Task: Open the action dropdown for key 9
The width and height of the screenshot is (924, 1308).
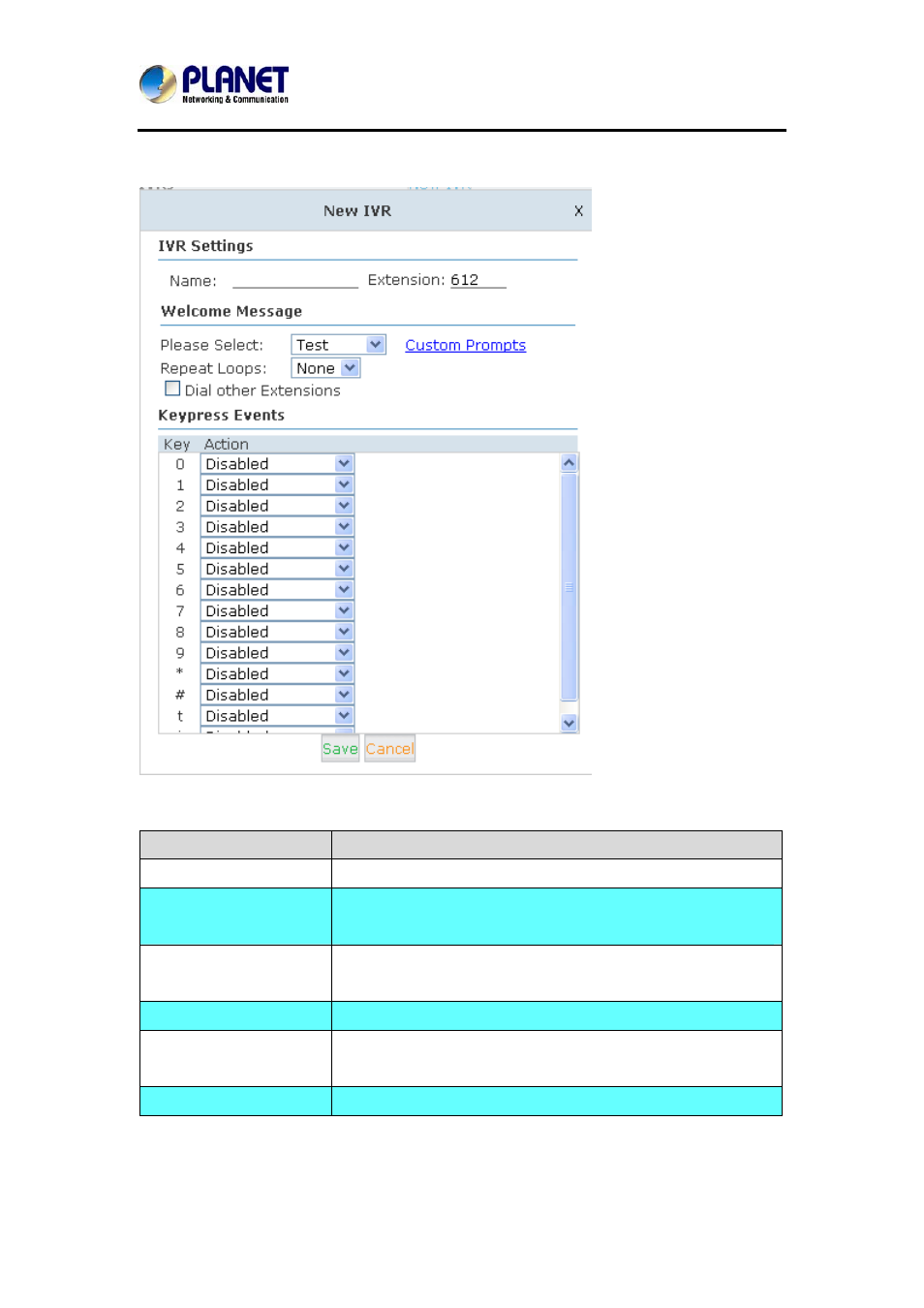Action: coord(277,653)
